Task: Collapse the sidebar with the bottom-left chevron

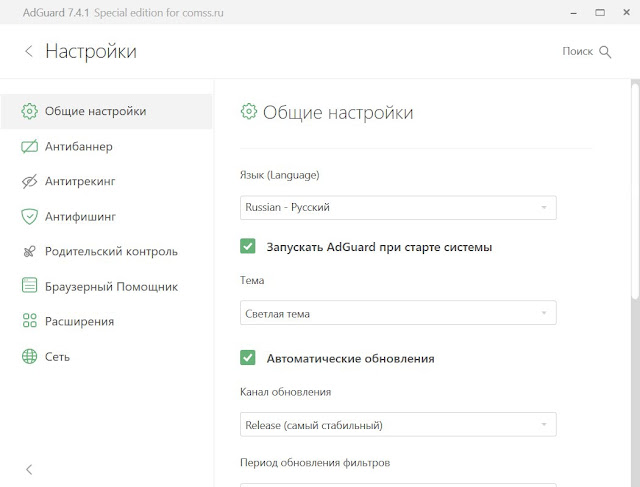Action: [29, 469]
